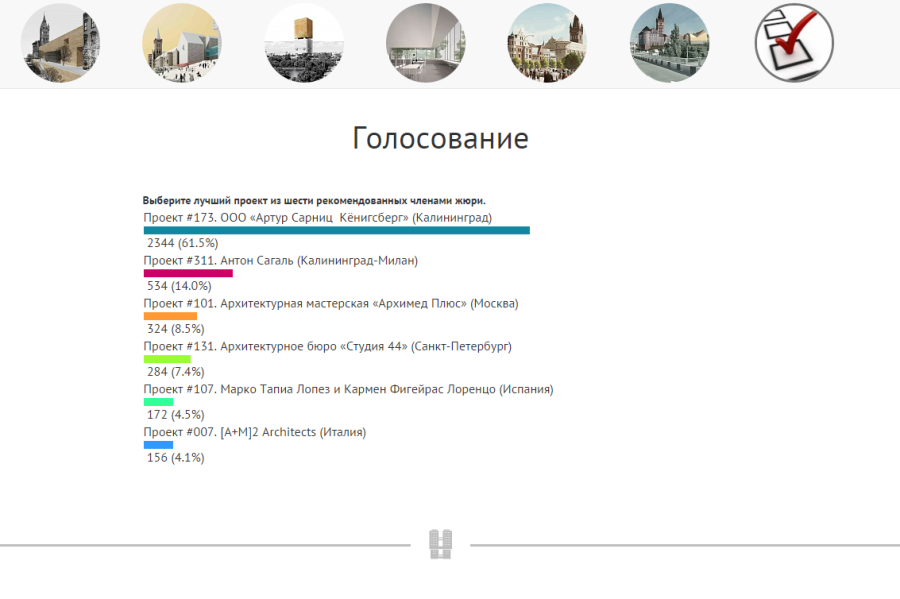This screenshot has height=599, width=900.
Task: Select Проект #311 Антон Сагаль label
Action: coord(280,260)
